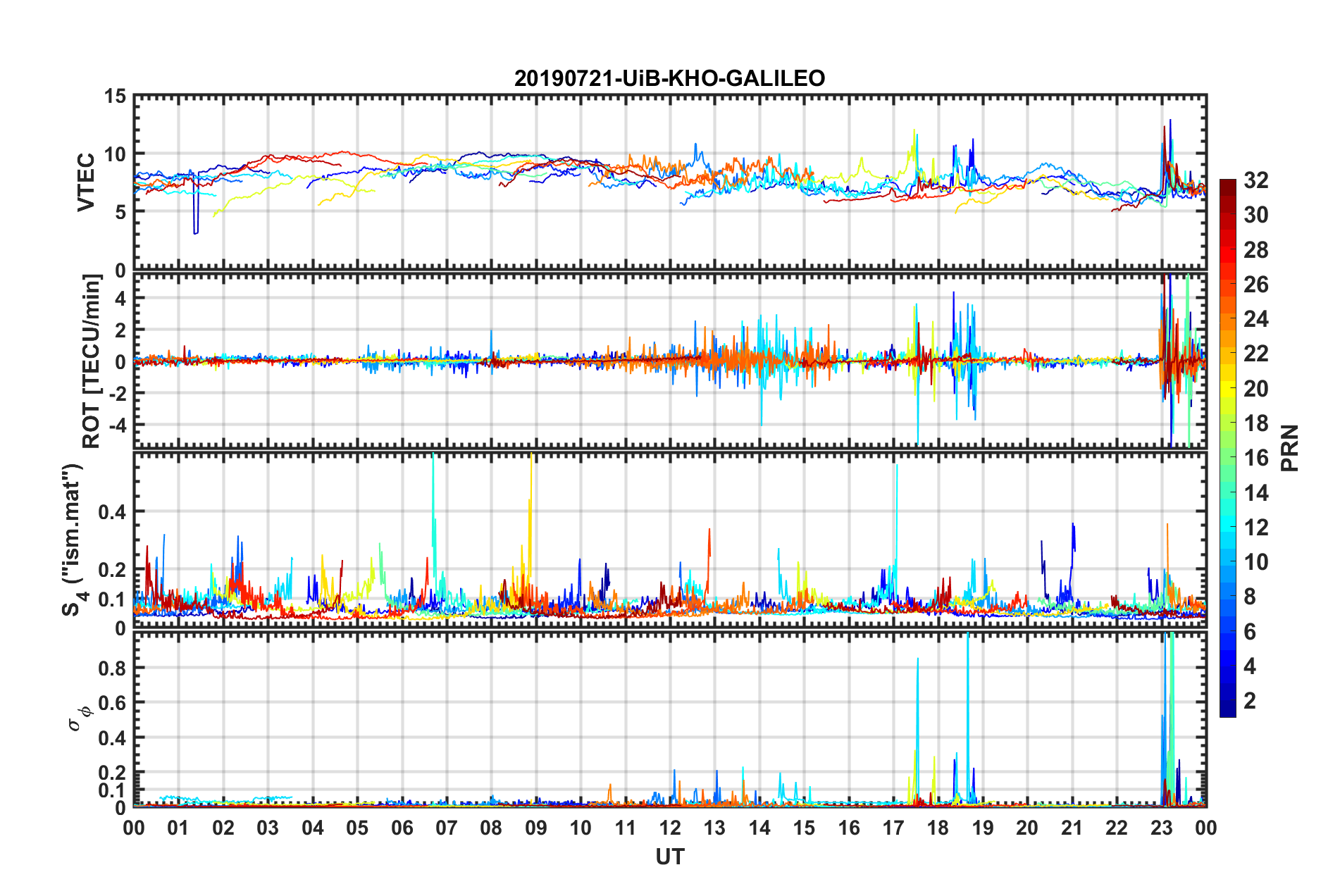Click x-axis tick label 12

(670, 828)
